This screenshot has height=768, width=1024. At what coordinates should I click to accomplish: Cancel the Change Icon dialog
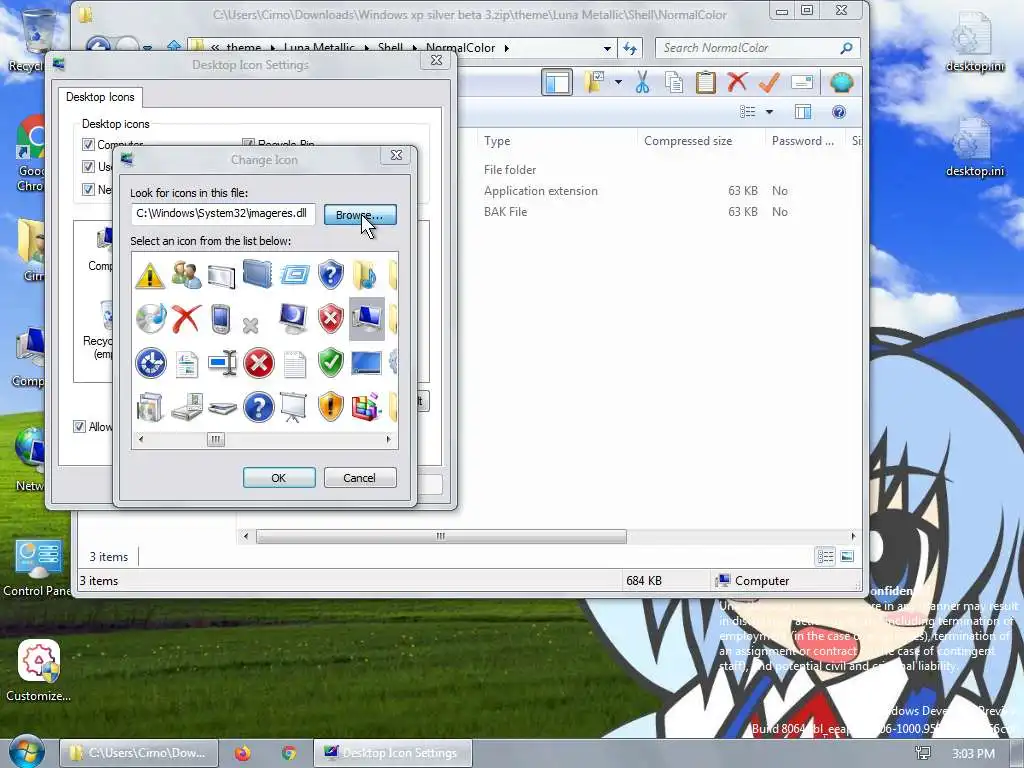(360, 477)
